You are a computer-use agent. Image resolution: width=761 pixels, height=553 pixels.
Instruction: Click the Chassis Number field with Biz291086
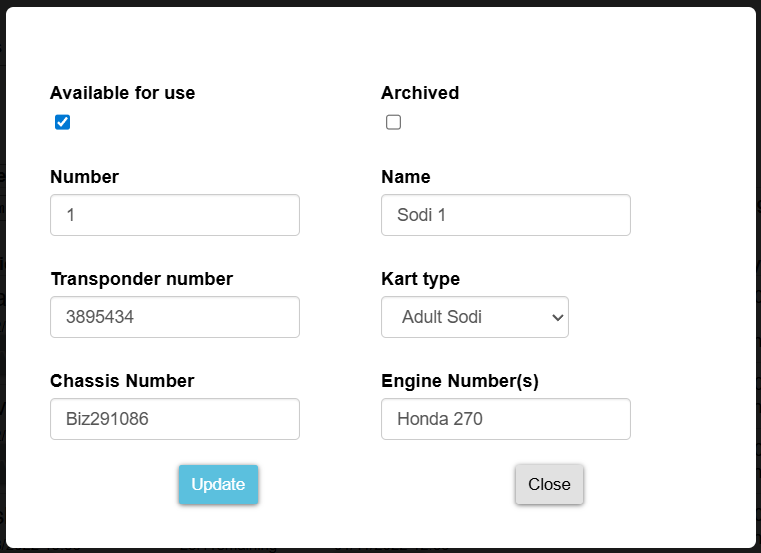coord(175,419)
